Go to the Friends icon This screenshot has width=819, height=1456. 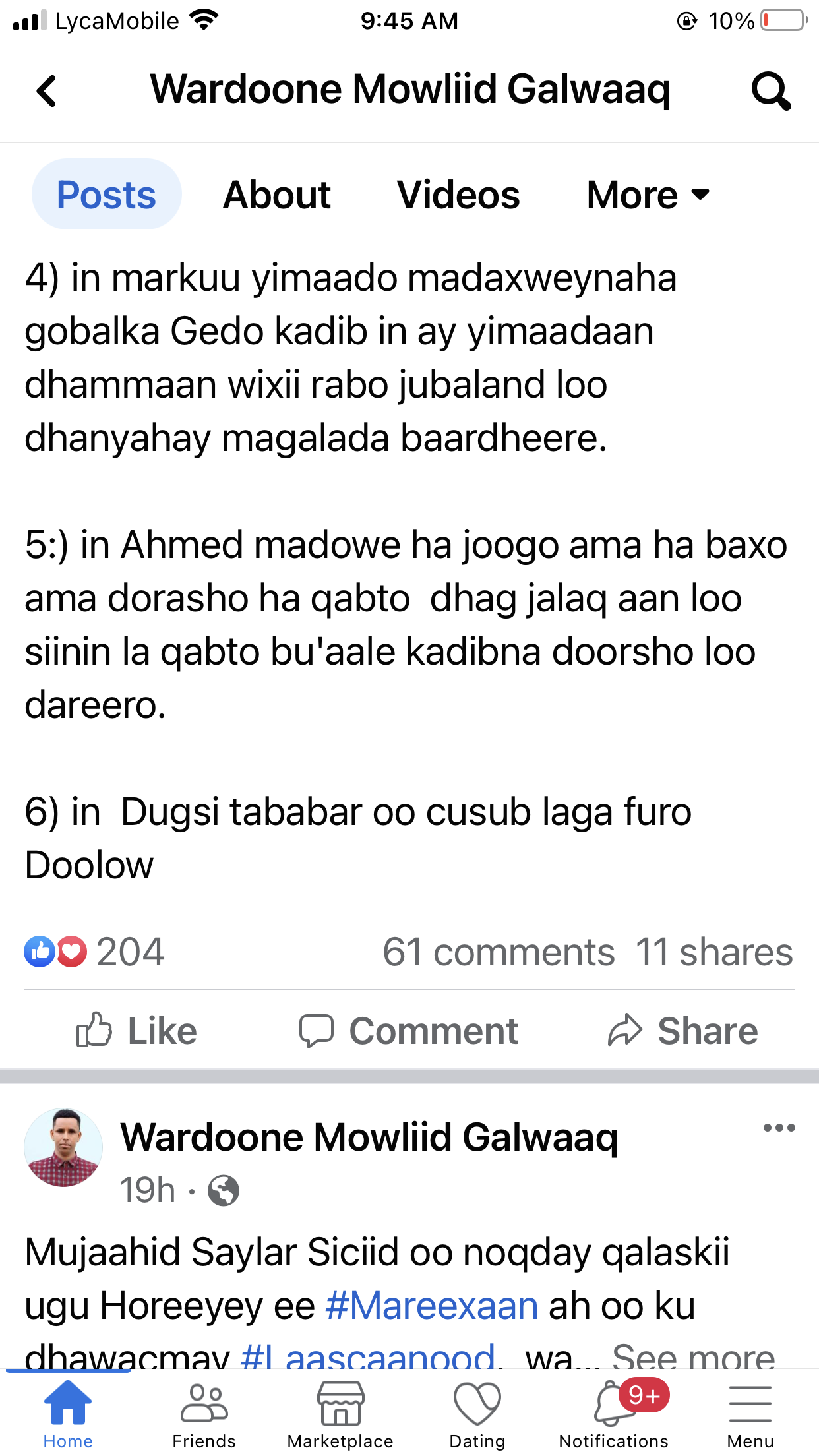click(x=204, y=1402)
